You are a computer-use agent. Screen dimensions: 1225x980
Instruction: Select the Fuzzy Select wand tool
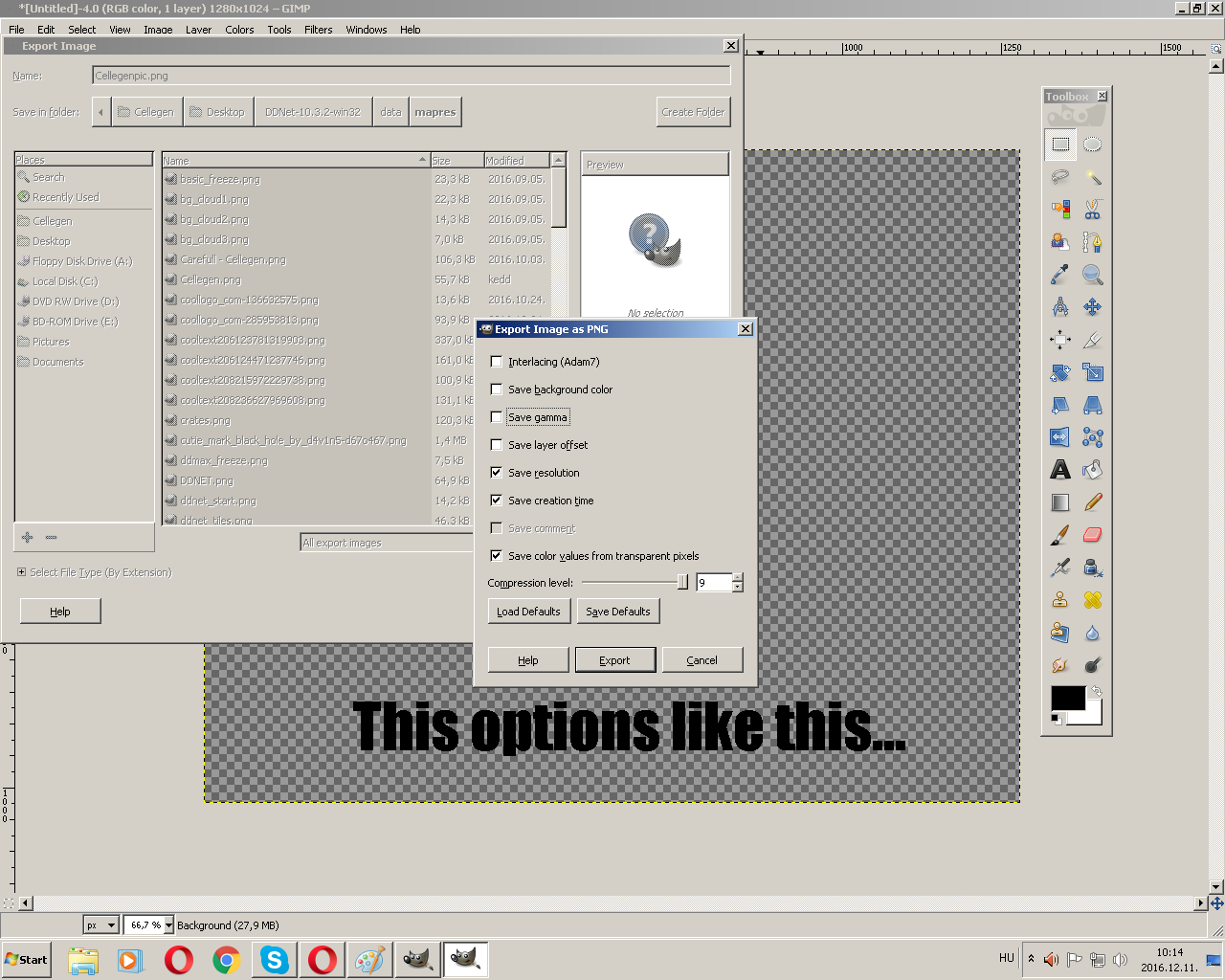(1092, 177)
